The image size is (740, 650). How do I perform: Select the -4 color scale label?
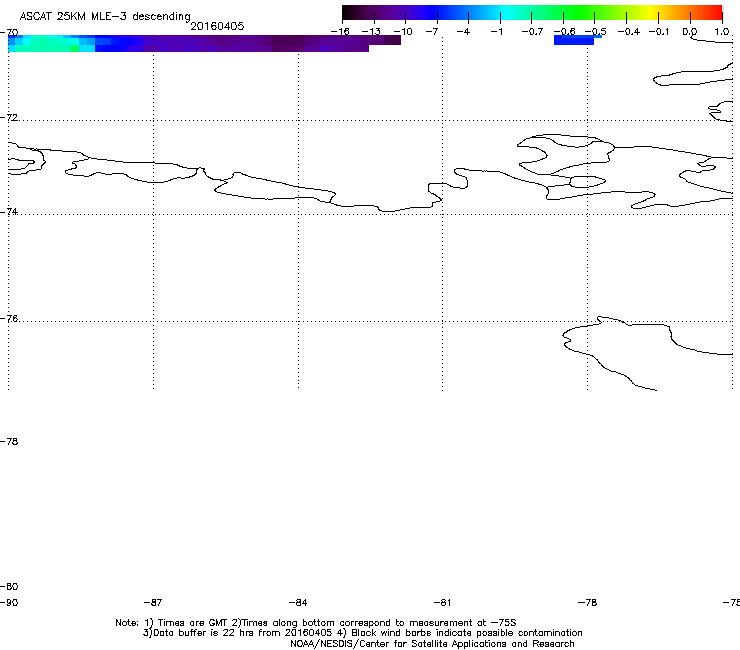pos(463,32)
